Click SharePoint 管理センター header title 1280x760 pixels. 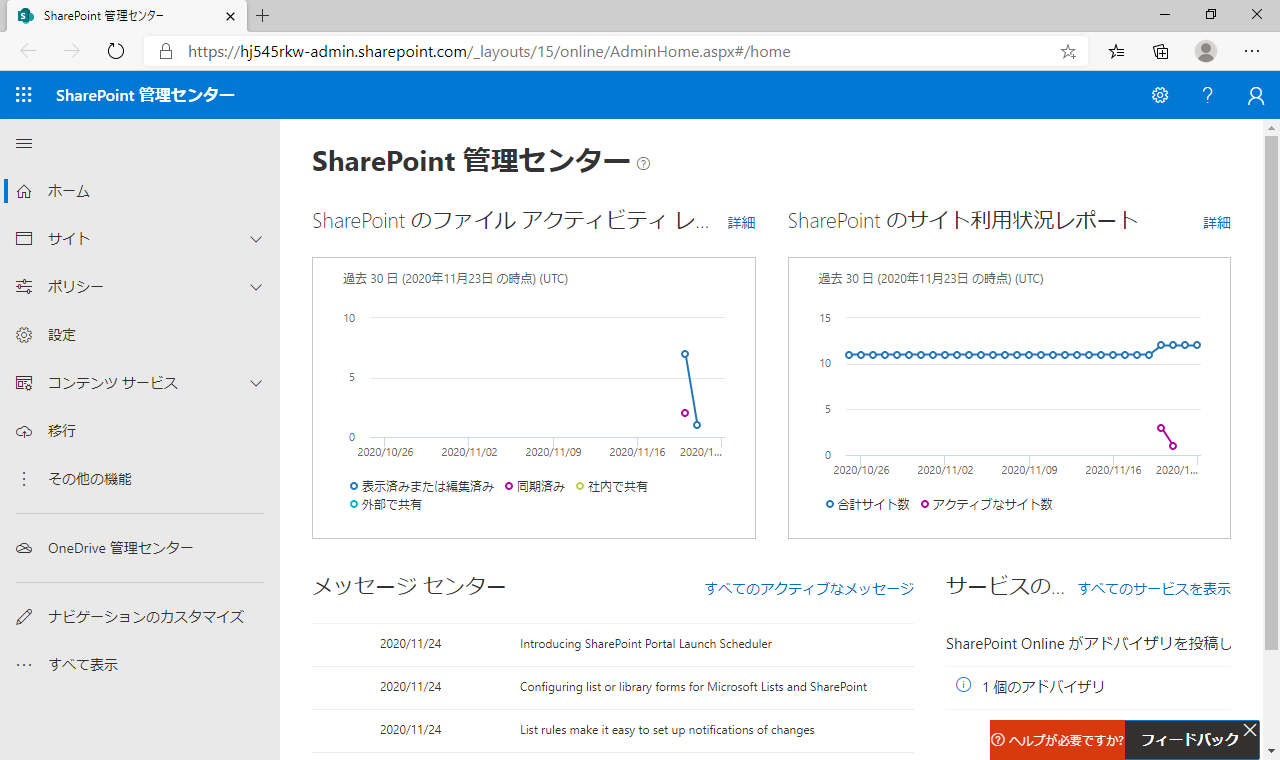pos(146,95)
